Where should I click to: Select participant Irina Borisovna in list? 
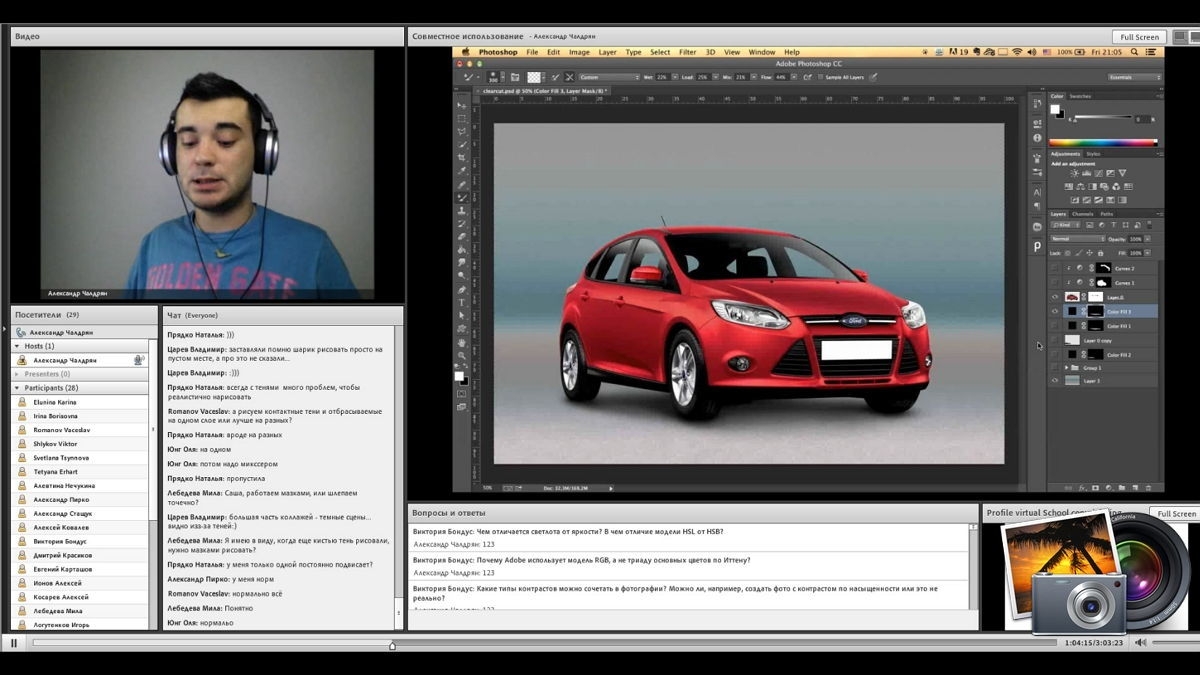[80, 416]
